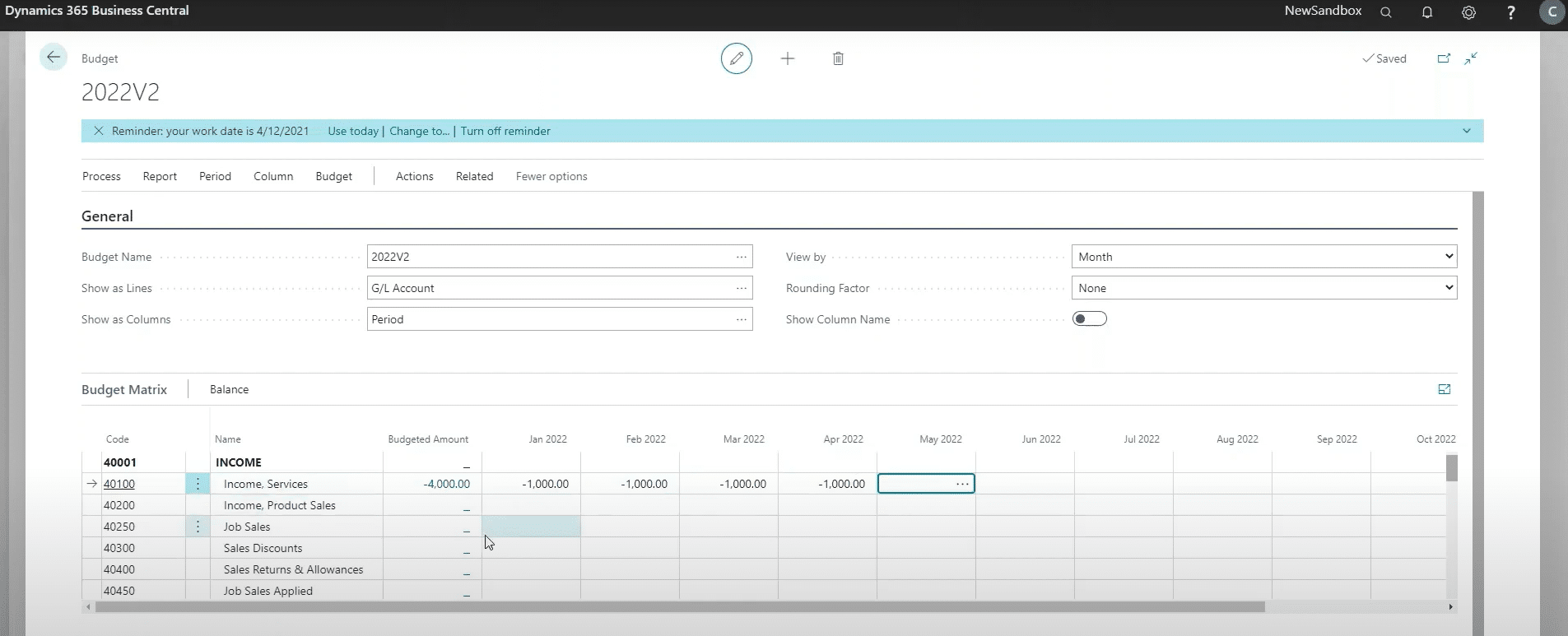Click the plus icon to create new budget
This screenshot has height=636, width=1568.
pyautogui.click(x=788, y=58)
